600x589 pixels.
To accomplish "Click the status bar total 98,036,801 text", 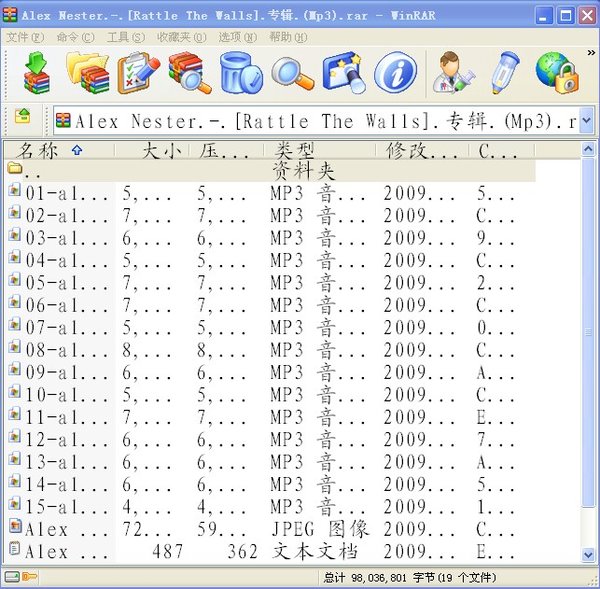I will point(409,577).
